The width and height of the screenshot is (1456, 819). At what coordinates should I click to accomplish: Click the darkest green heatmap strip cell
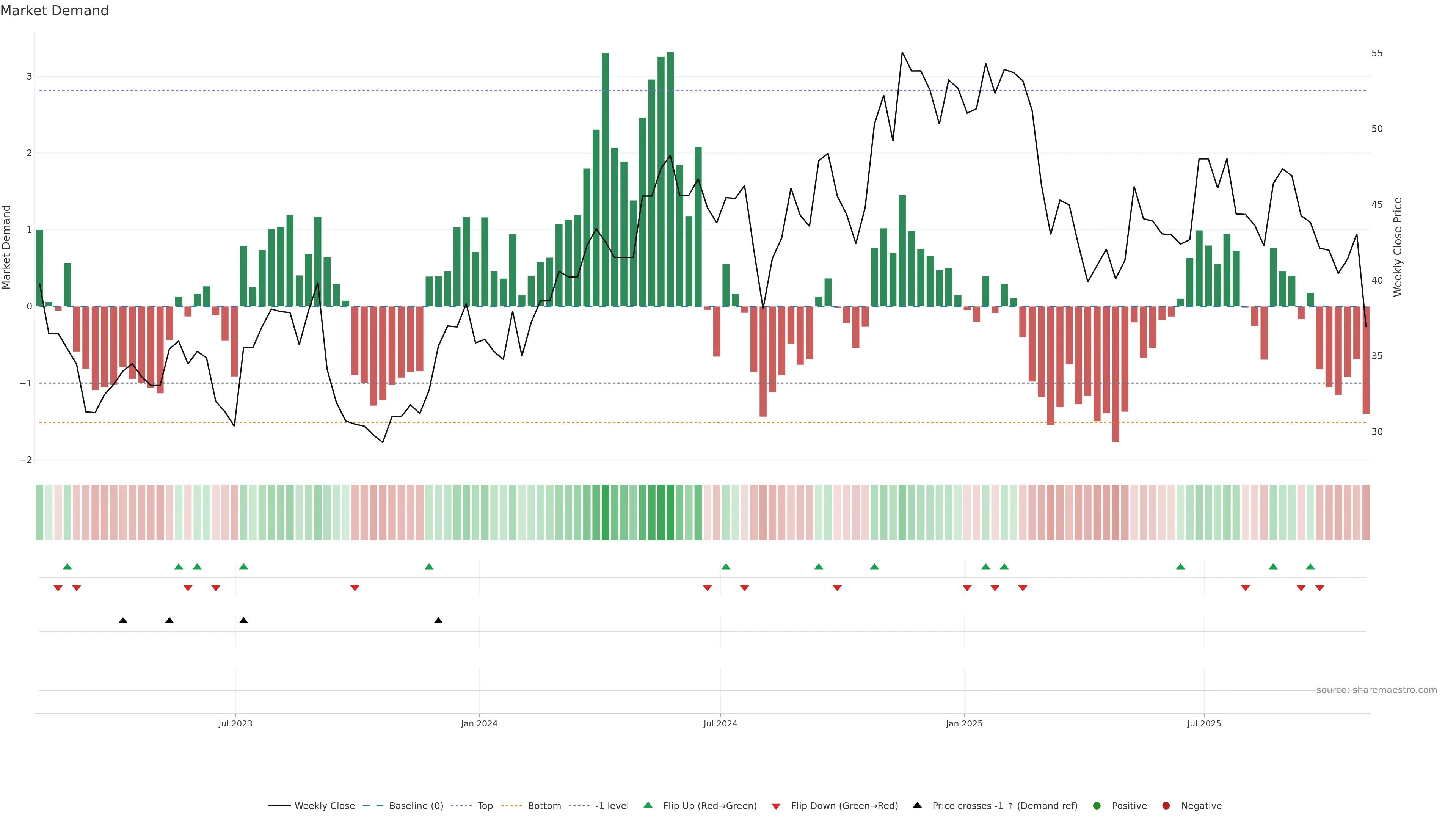tap(670, 512)
